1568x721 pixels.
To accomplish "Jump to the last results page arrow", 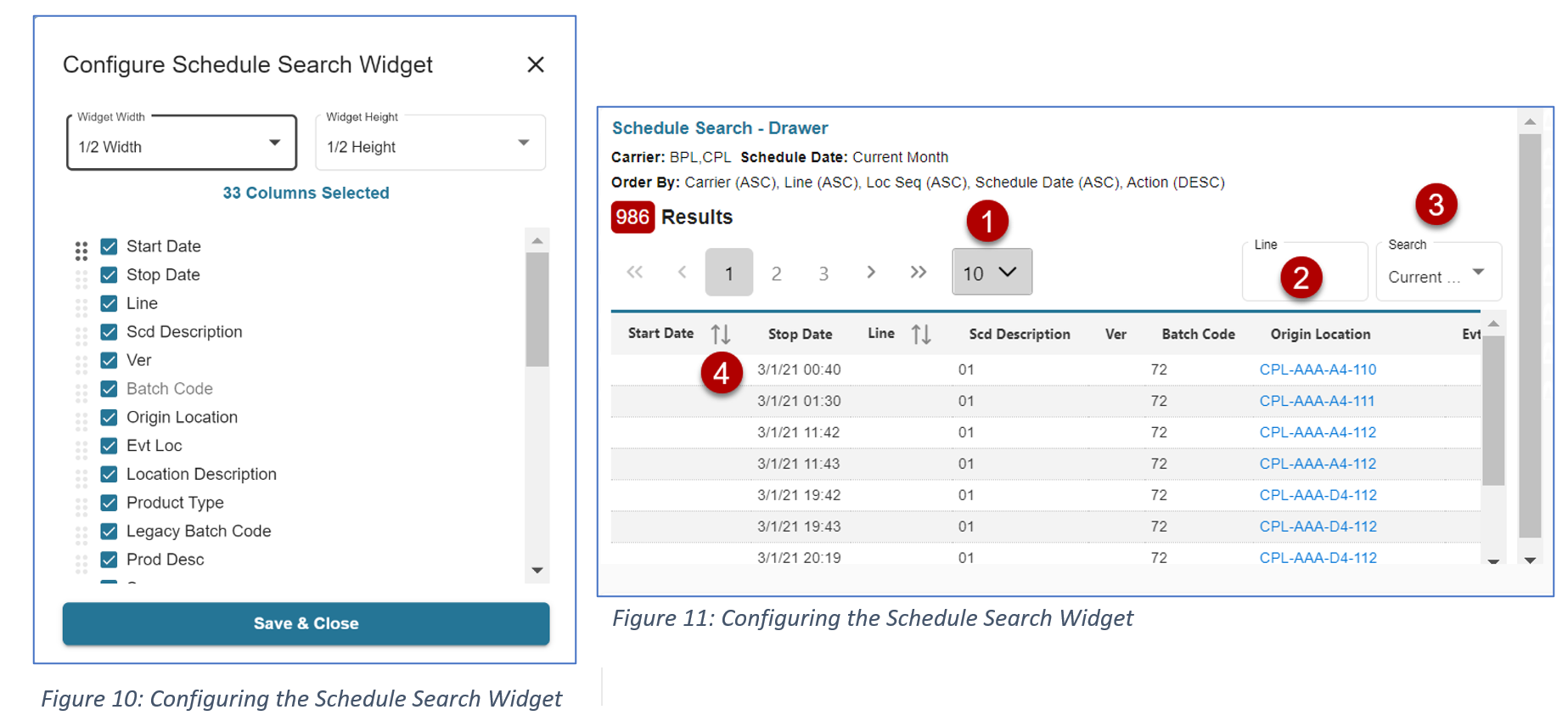I will (918, 273).
